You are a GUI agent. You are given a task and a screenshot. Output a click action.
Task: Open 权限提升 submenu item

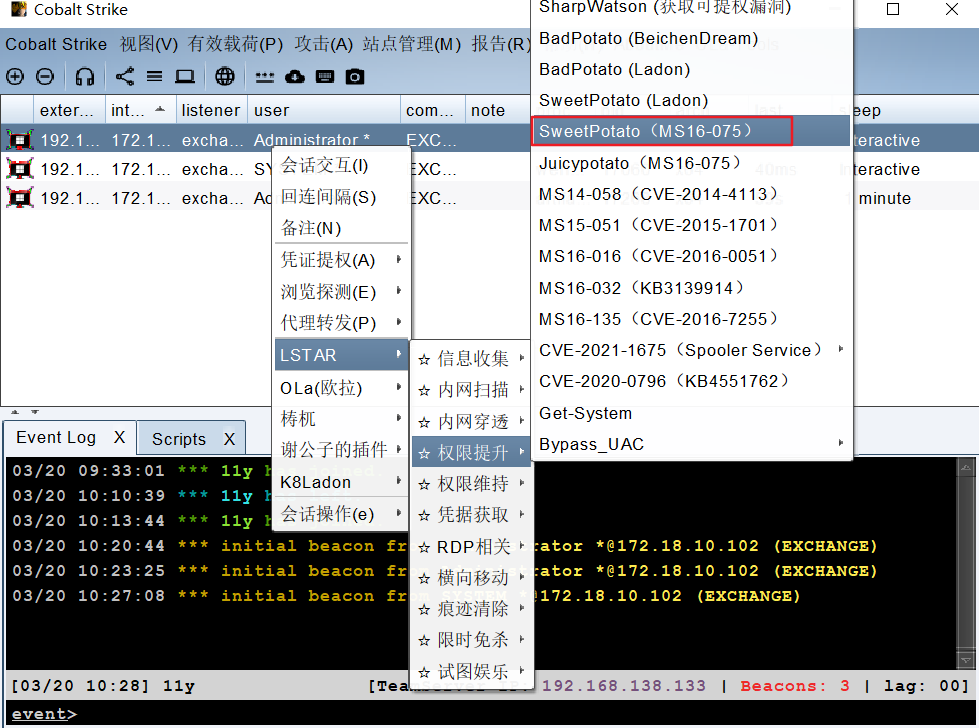[x=471, y=452]
